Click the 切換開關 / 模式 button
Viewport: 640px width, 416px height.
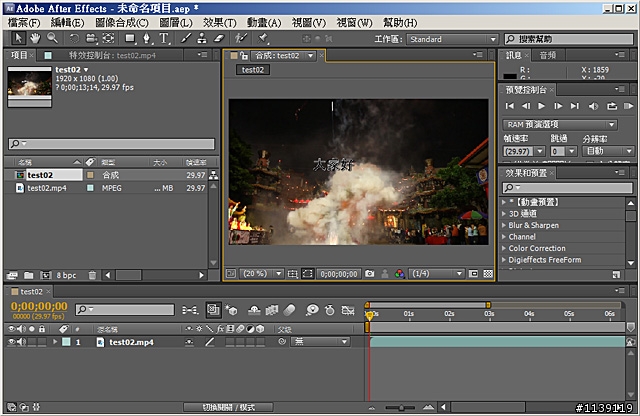point(228,407)
